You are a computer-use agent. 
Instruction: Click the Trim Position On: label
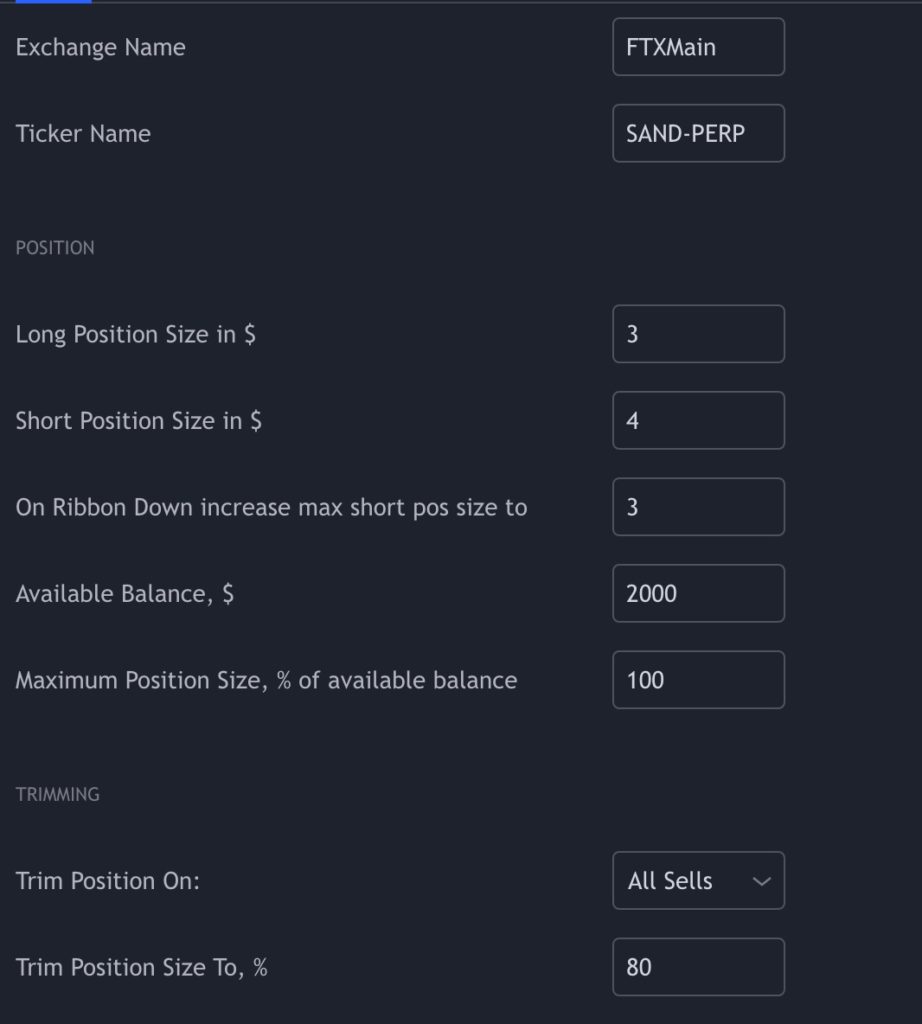click(108, 881)
